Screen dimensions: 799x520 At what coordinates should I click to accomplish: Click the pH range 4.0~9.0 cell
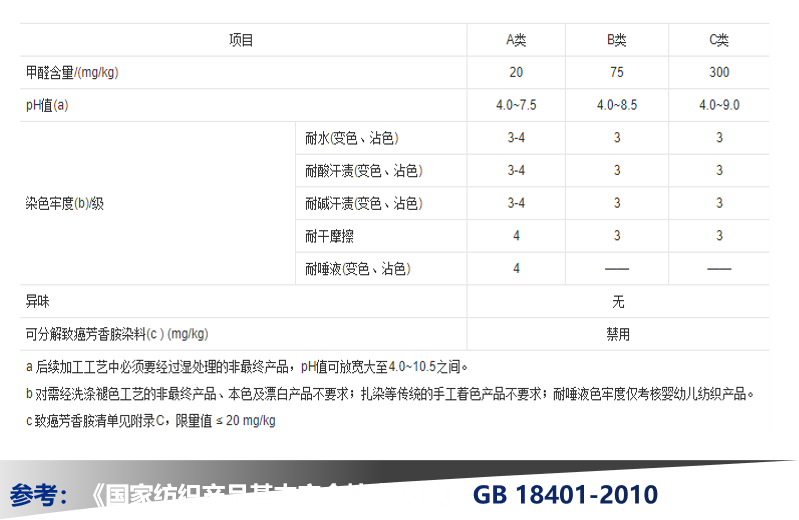pos(719,105)
